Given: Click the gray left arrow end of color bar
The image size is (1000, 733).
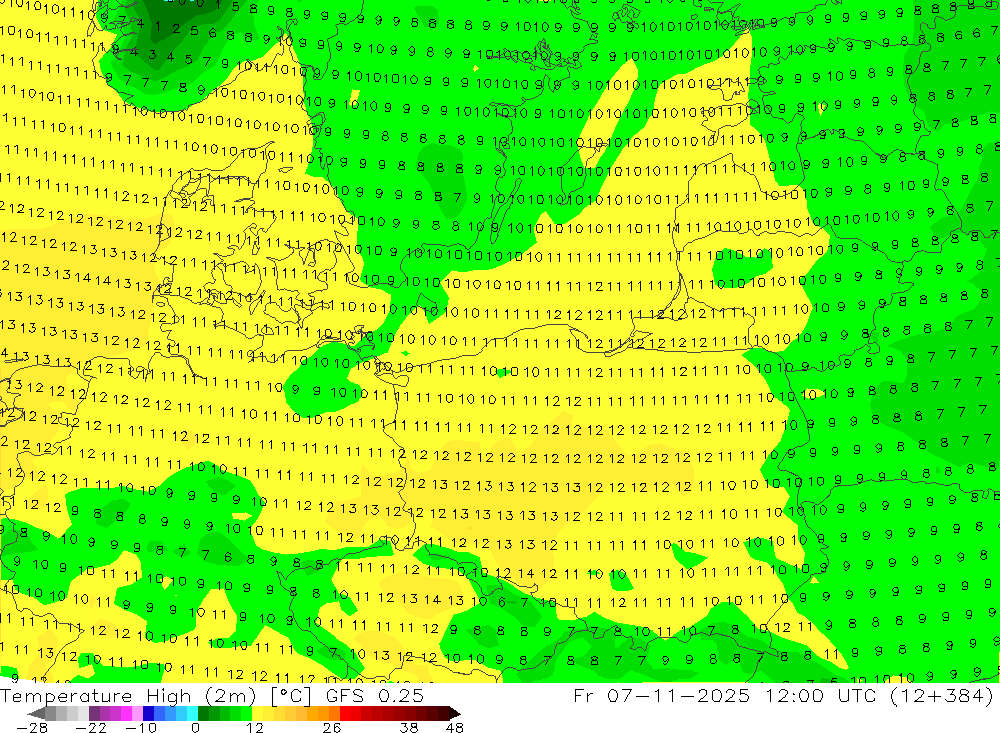Looking at the screenshot, I should pyautogui.click(x=36, y=714).
